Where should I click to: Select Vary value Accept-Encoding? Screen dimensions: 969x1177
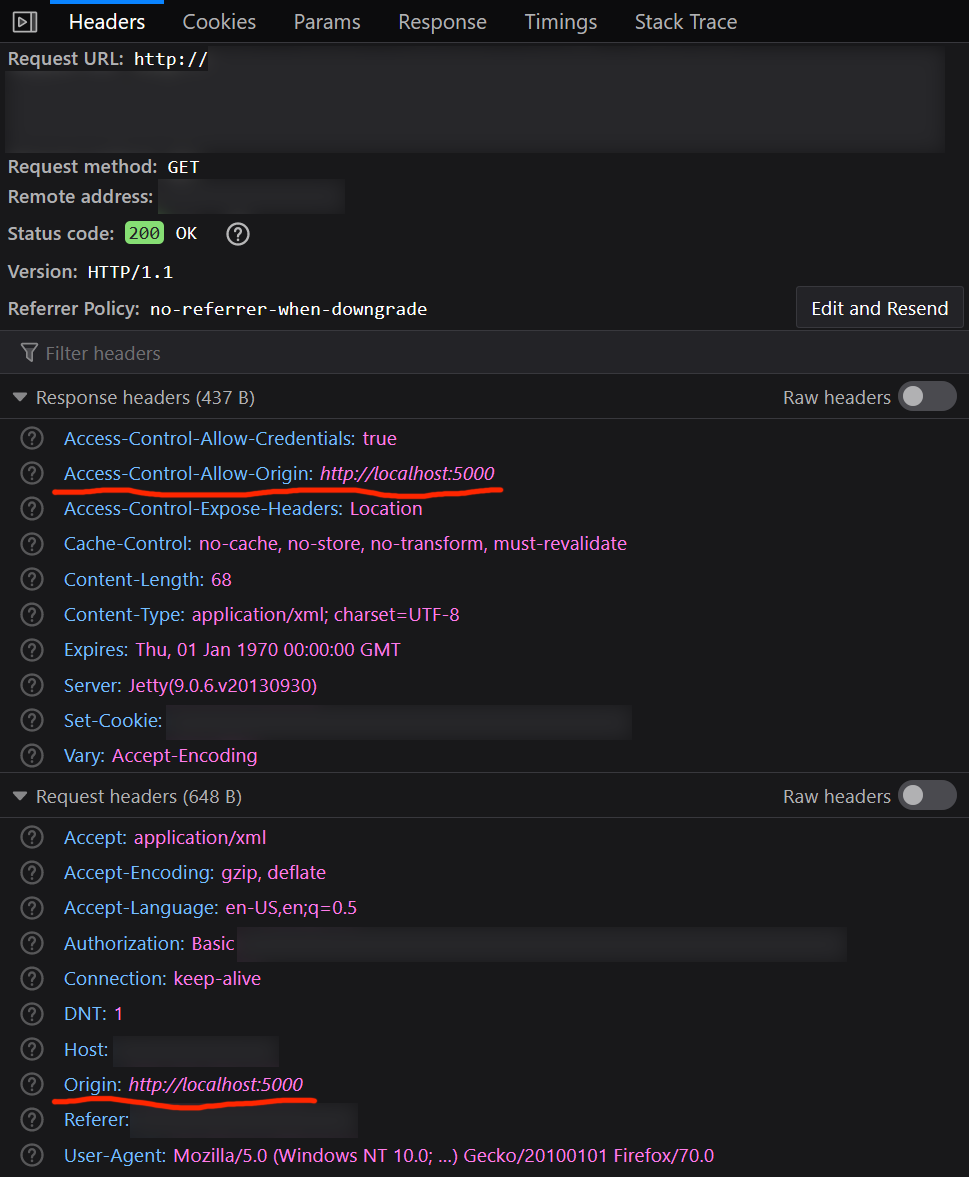[x=184, y=755]
